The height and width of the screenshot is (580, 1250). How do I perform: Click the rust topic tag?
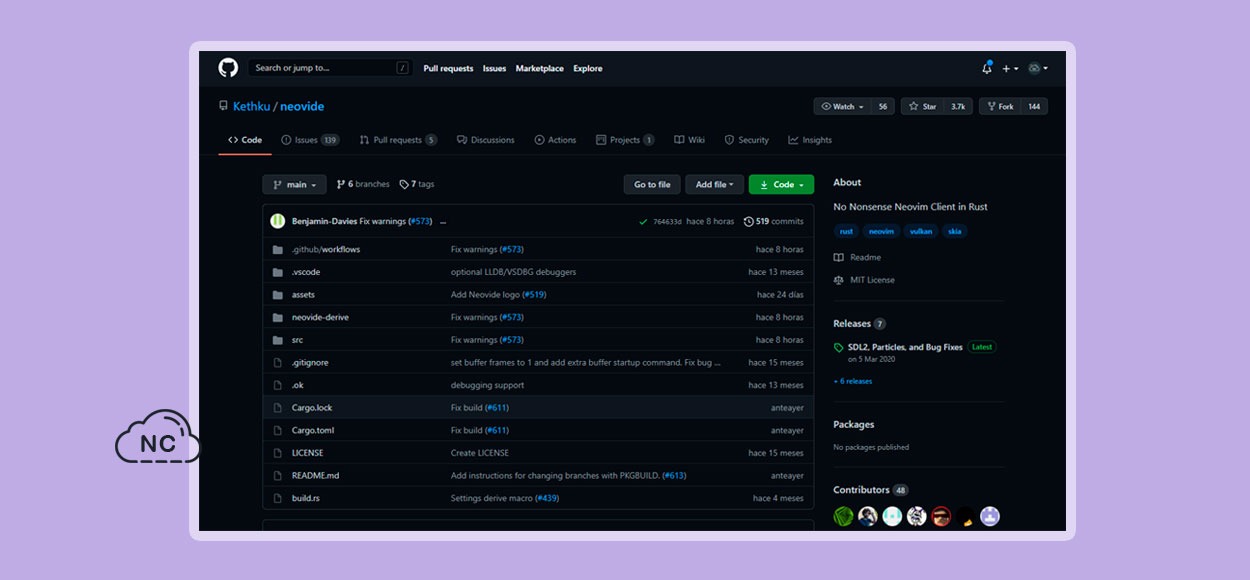[x=846, y=231]
